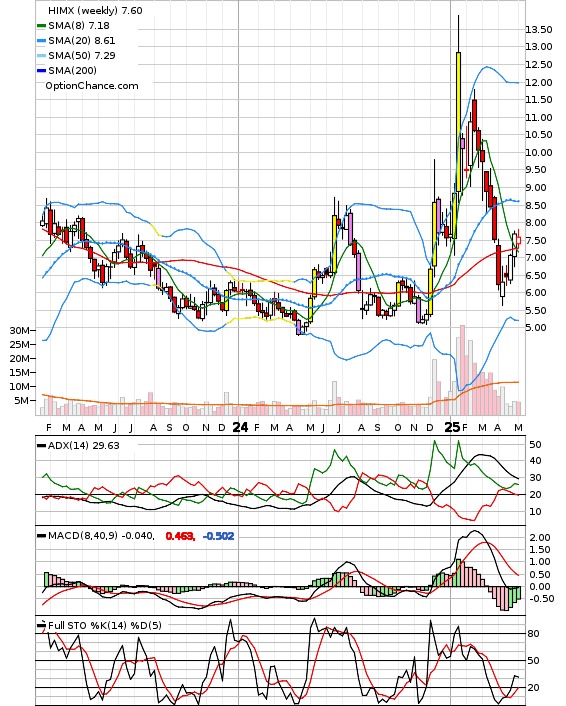Click the 13.50 price axis label
566x706 pixels.
coord(539,30)
